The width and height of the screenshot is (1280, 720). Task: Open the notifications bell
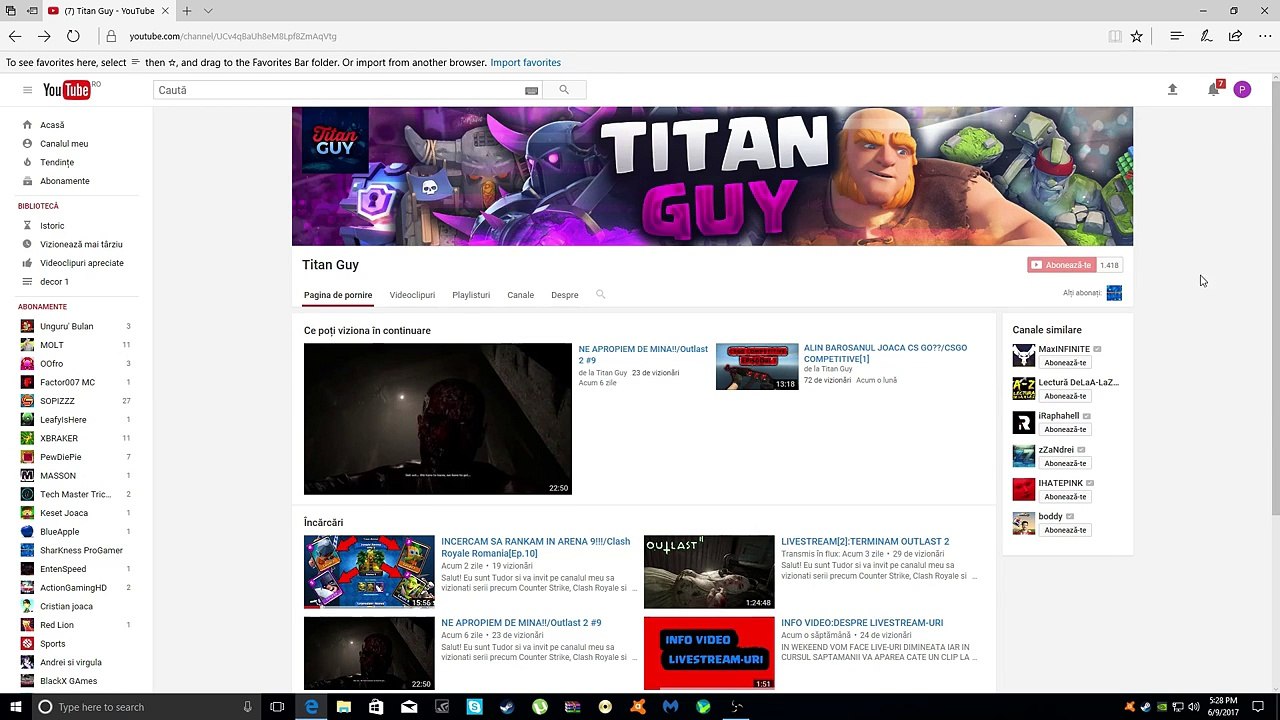(x=1214, y=89)
